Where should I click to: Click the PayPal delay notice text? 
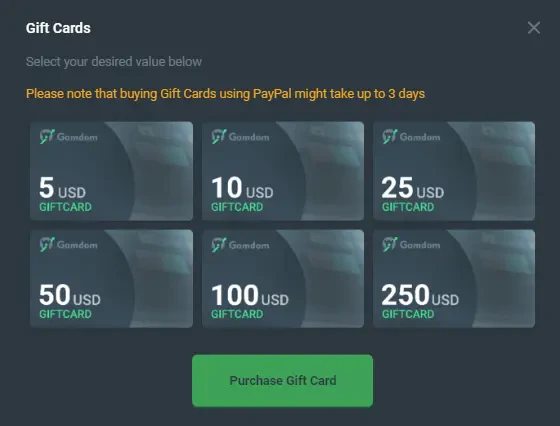click(x=225, y=94)
